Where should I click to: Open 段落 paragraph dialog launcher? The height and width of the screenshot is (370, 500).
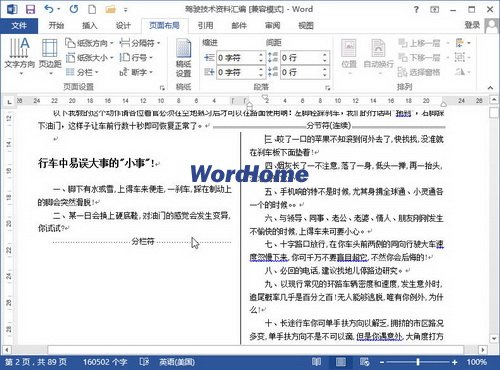328,88
